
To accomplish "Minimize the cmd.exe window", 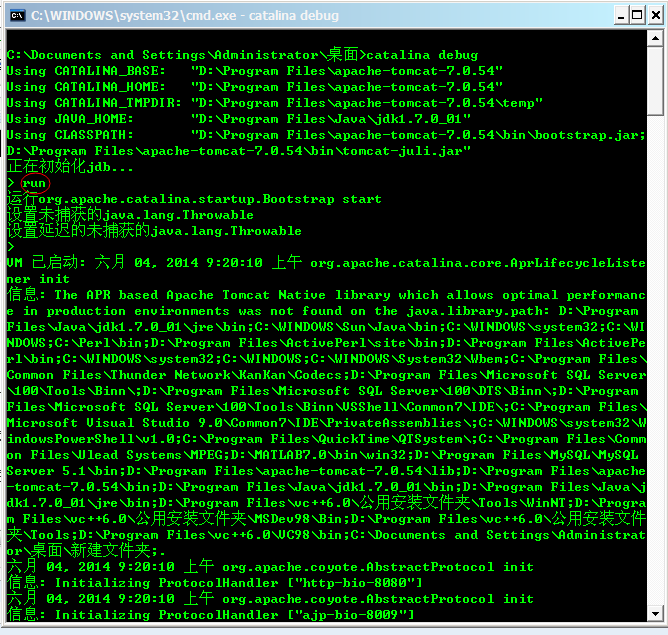I will [x=621, y=15].
